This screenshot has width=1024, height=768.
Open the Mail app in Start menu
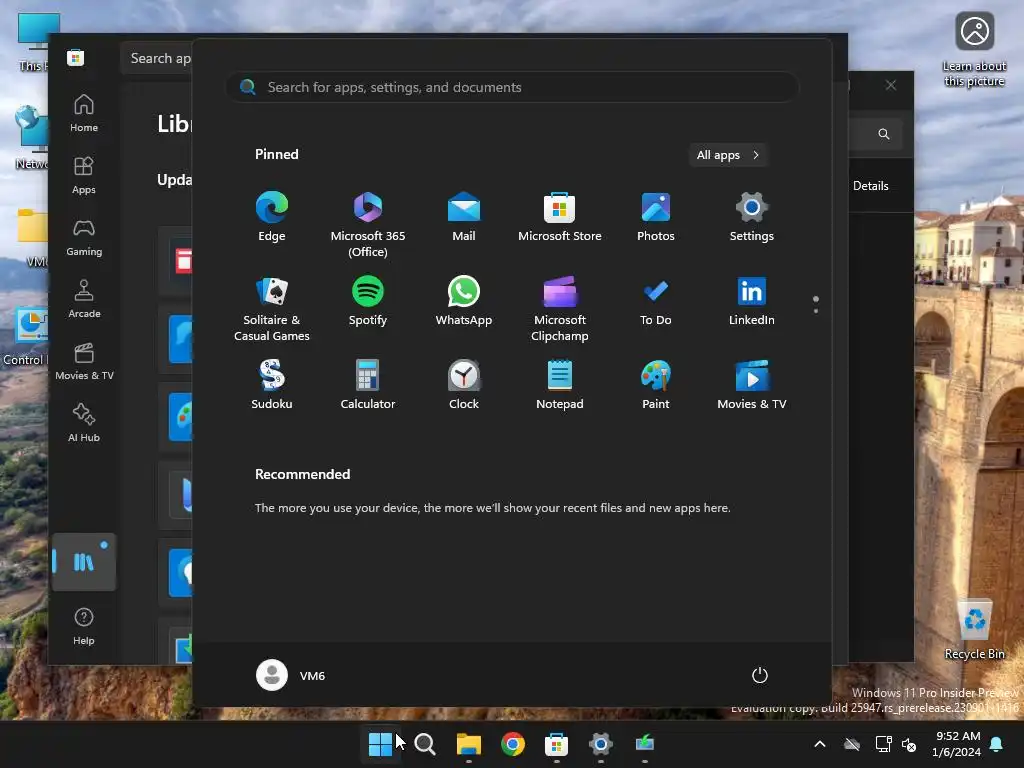tap(464, 217)
